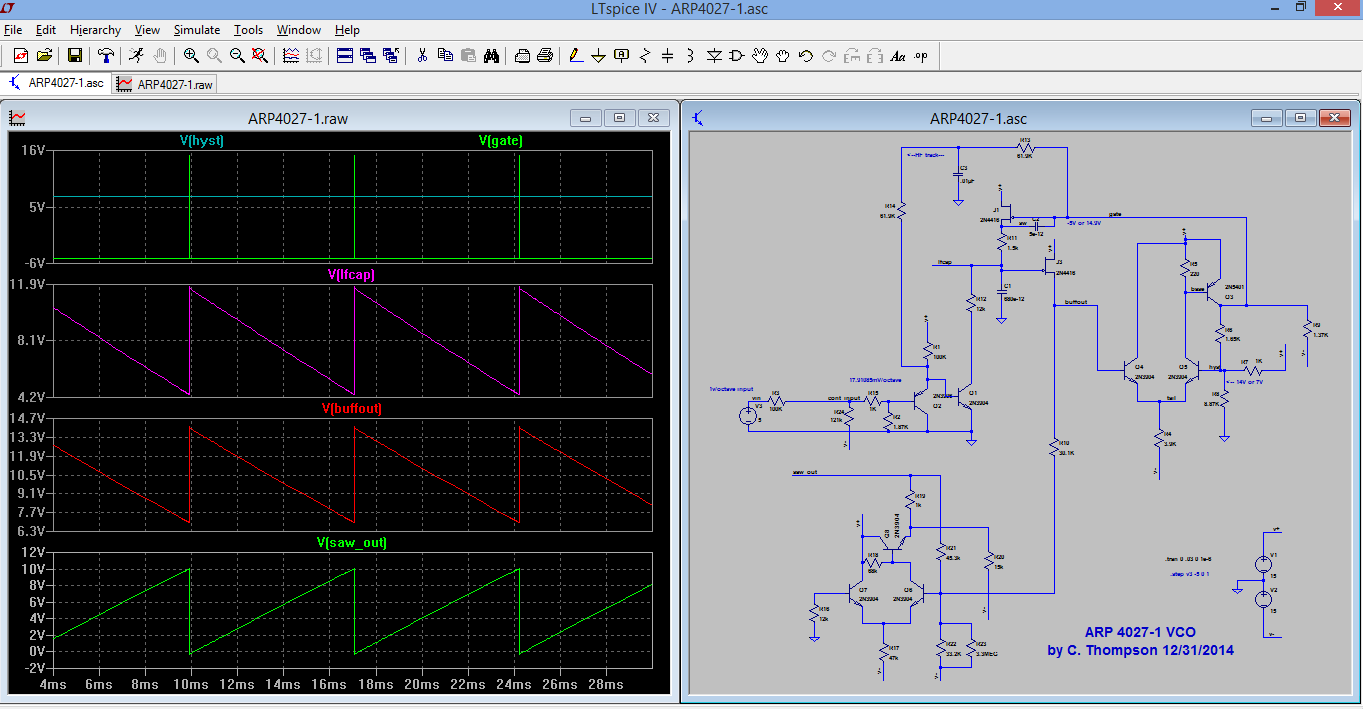
Task: Open the Simulate menu
Action: [196, 30]
